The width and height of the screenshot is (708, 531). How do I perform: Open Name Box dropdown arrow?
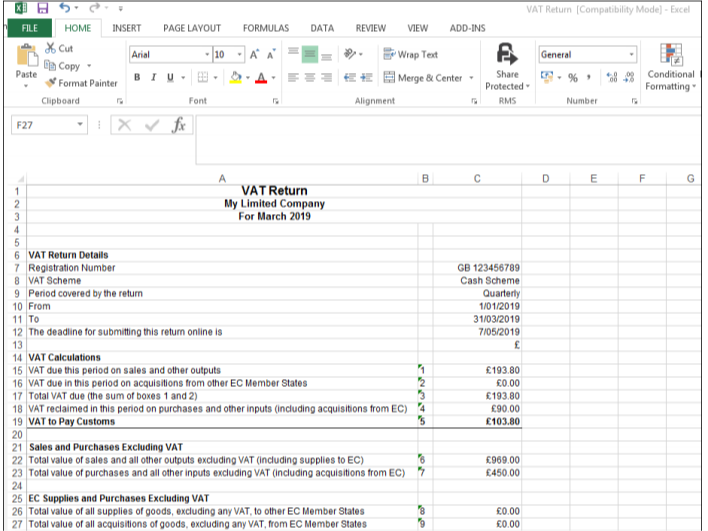80,125
